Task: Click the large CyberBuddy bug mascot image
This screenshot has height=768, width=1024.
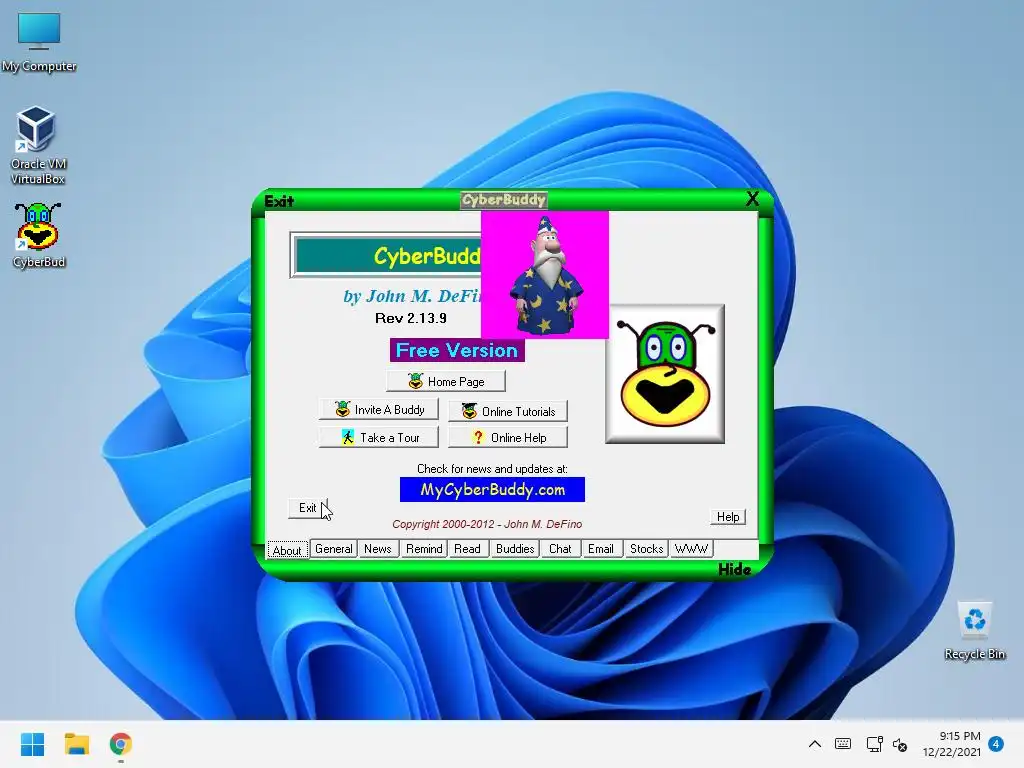Action: (665, 374)
